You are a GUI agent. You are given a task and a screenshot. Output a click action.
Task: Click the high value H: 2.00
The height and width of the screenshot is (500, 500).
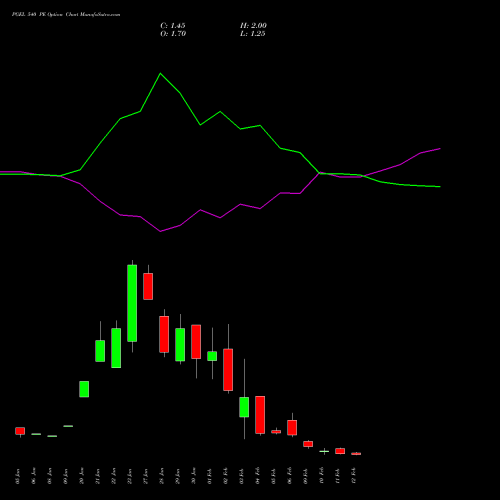(253, 26)
